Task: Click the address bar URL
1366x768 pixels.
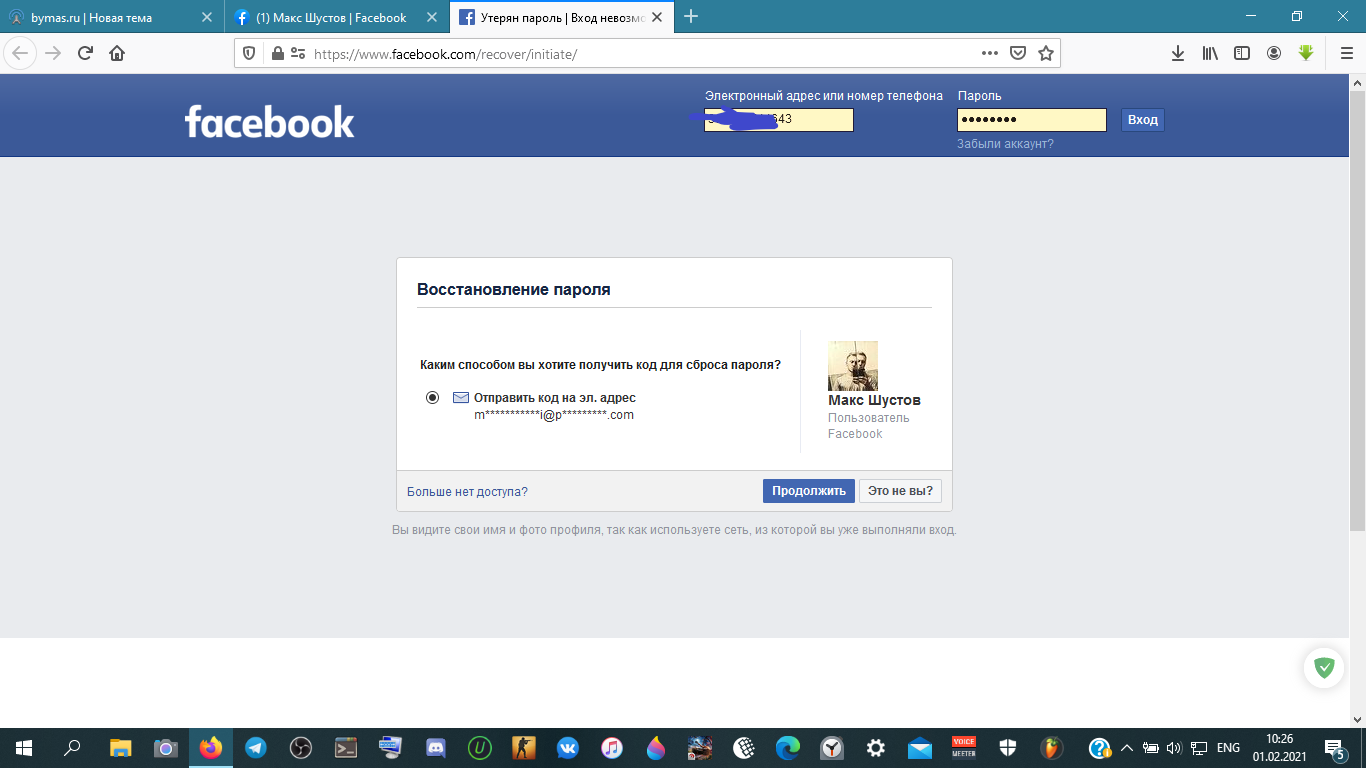Action: pos(445,54)
